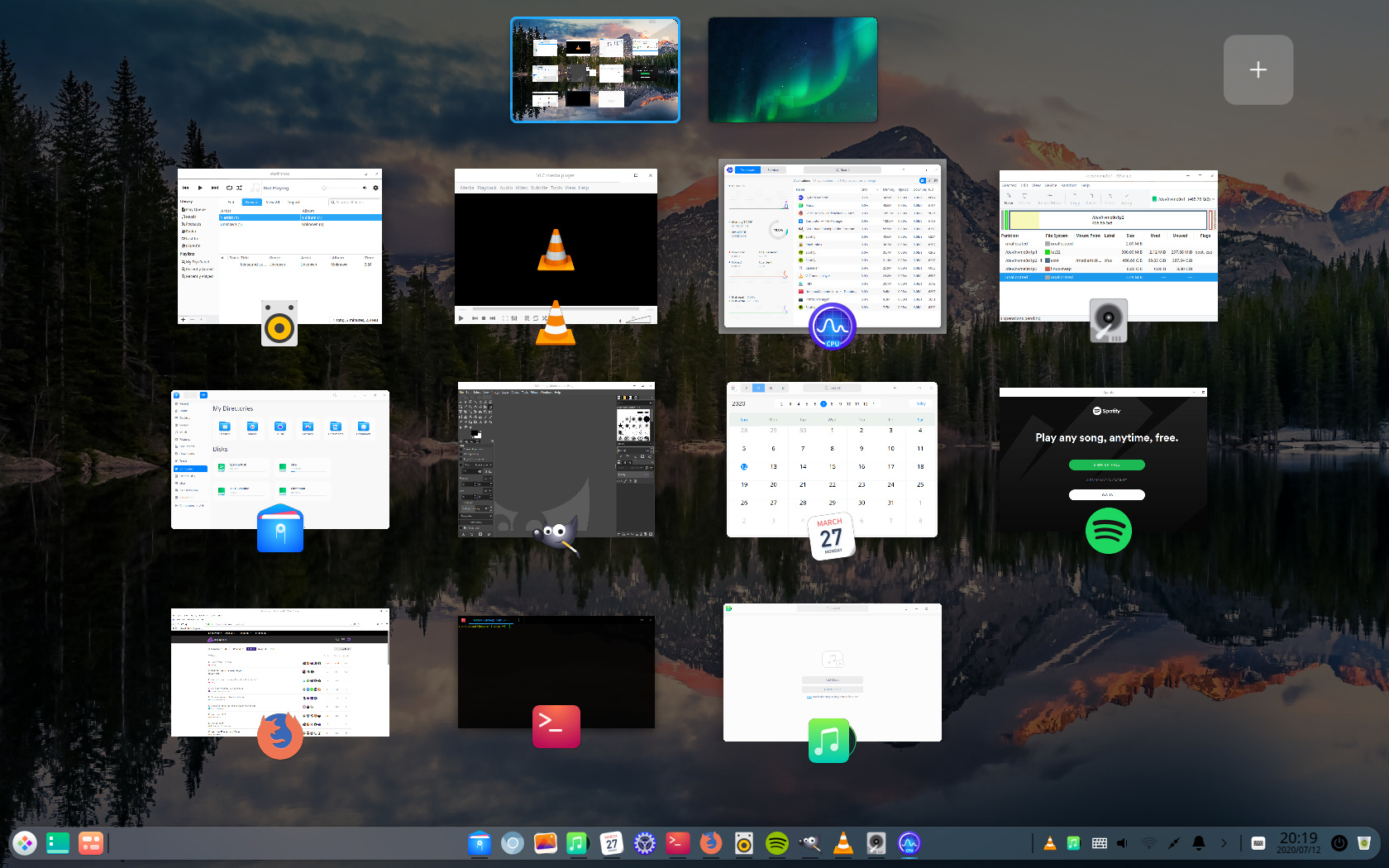Select the GIMP window preview

(x=556, y=460)
